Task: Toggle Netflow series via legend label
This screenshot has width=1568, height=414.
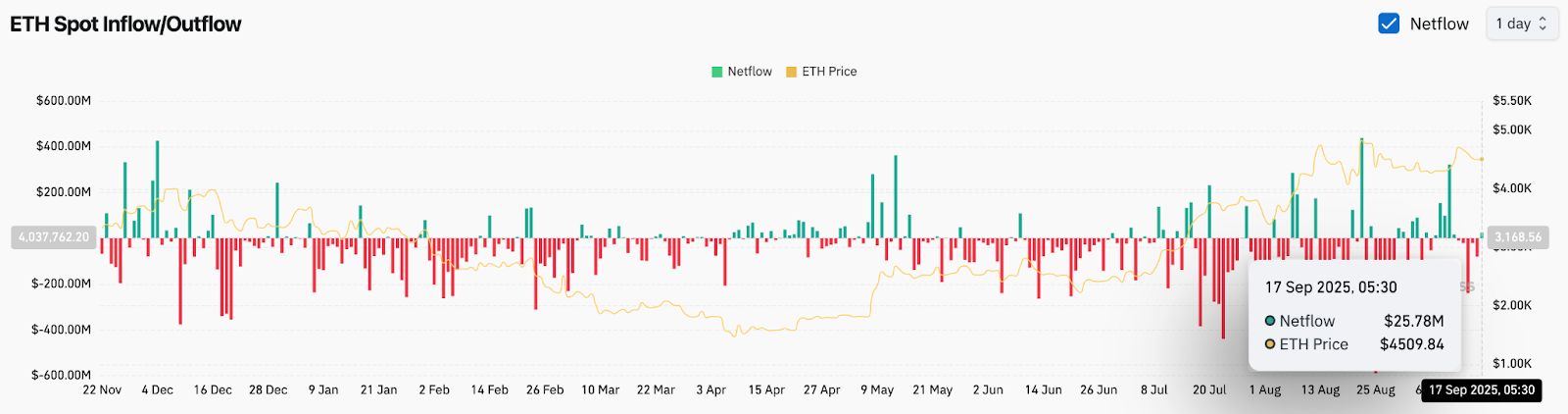Action: click(750, 72)
